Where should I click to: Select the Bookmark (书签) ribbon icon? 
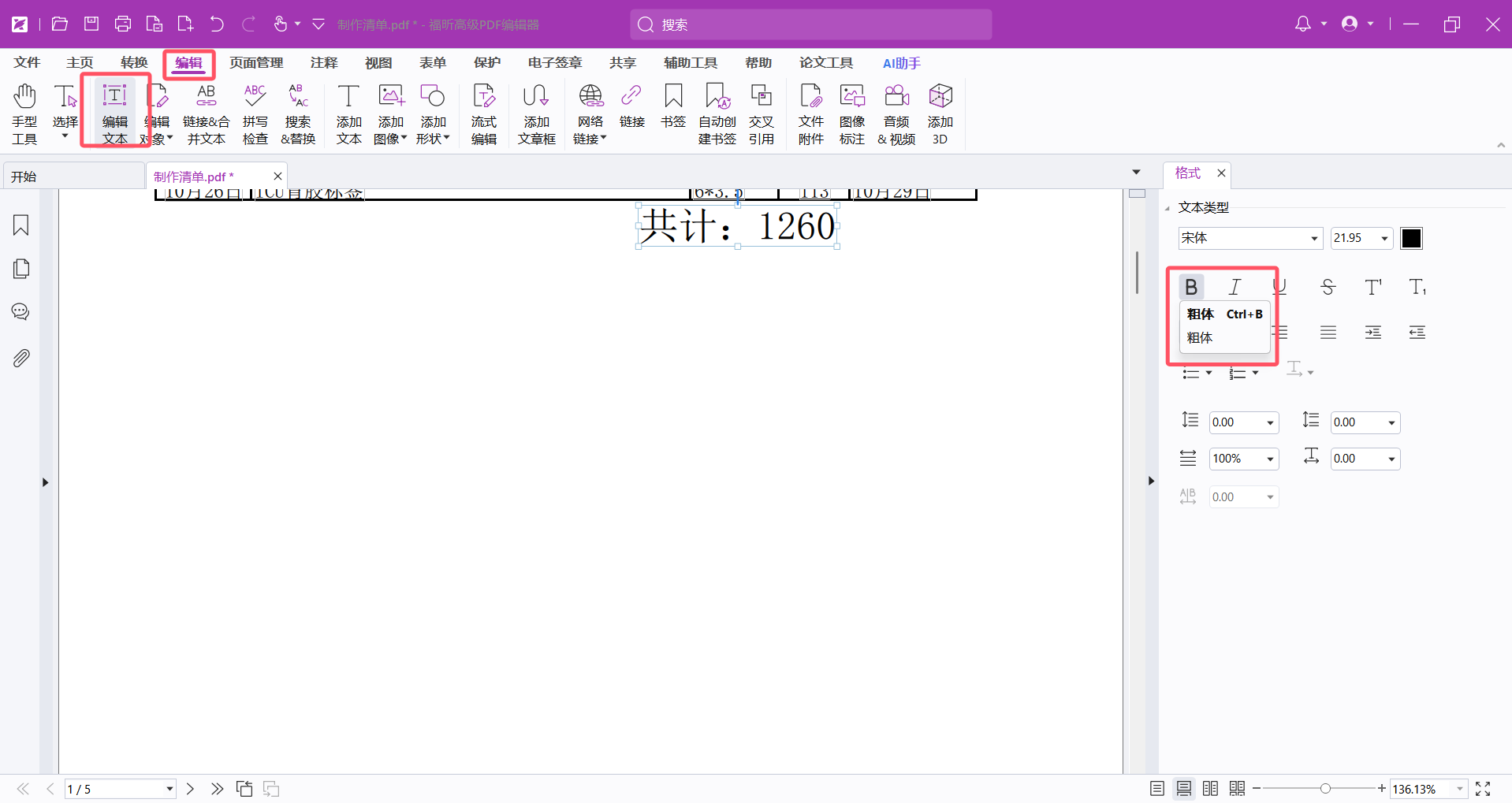(x=673, y=106)
